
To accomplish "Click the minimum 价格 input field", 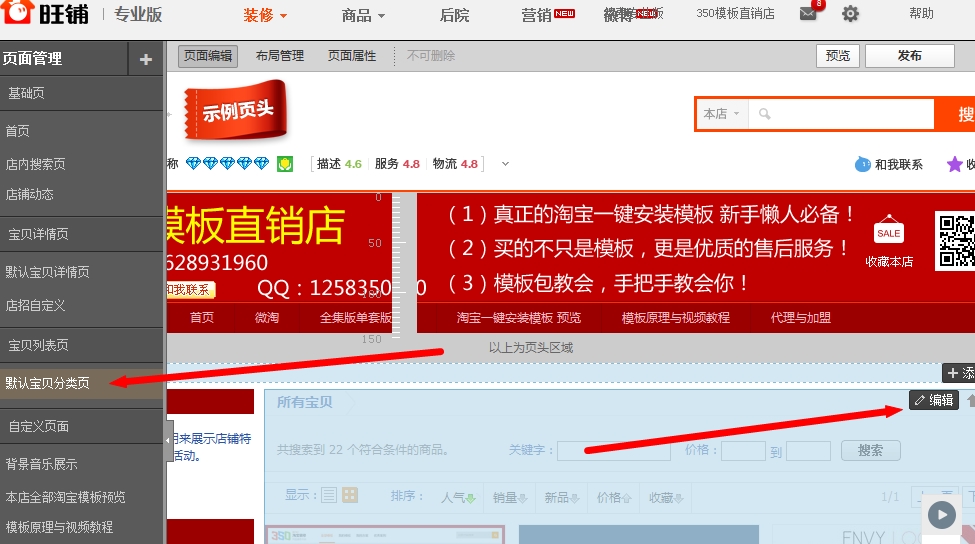I will pos(743,451).
